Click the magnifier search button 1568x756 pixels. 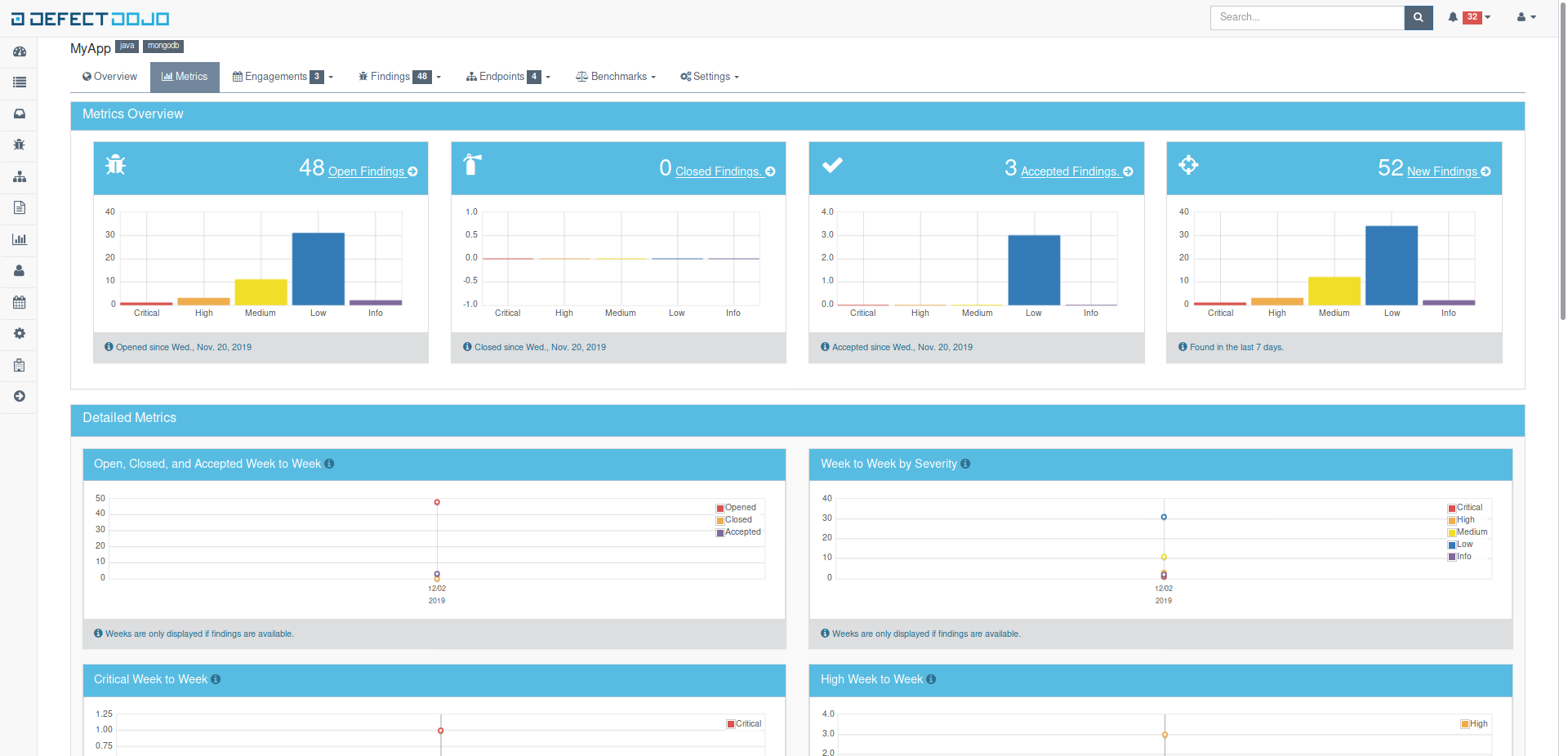coord(1419,17)
